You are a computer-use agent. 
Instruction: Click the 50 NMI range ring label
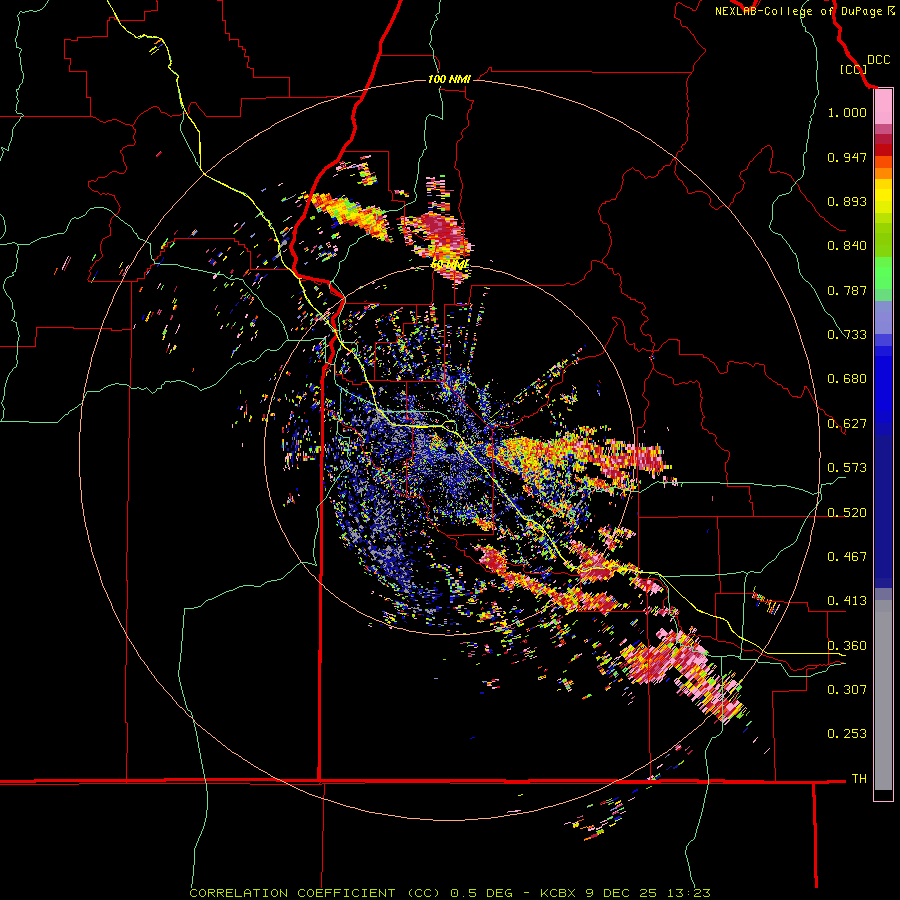(x=449, y=265)
